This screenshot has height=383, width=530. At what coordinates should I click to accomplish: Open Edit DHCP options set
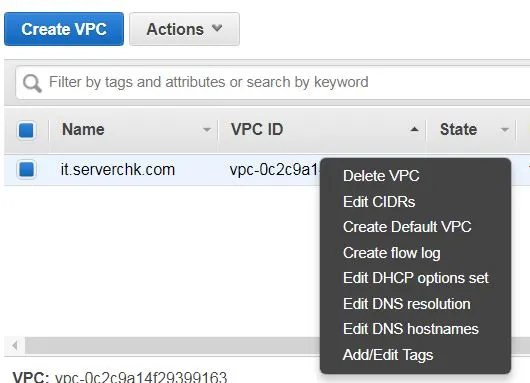[416, 278]
